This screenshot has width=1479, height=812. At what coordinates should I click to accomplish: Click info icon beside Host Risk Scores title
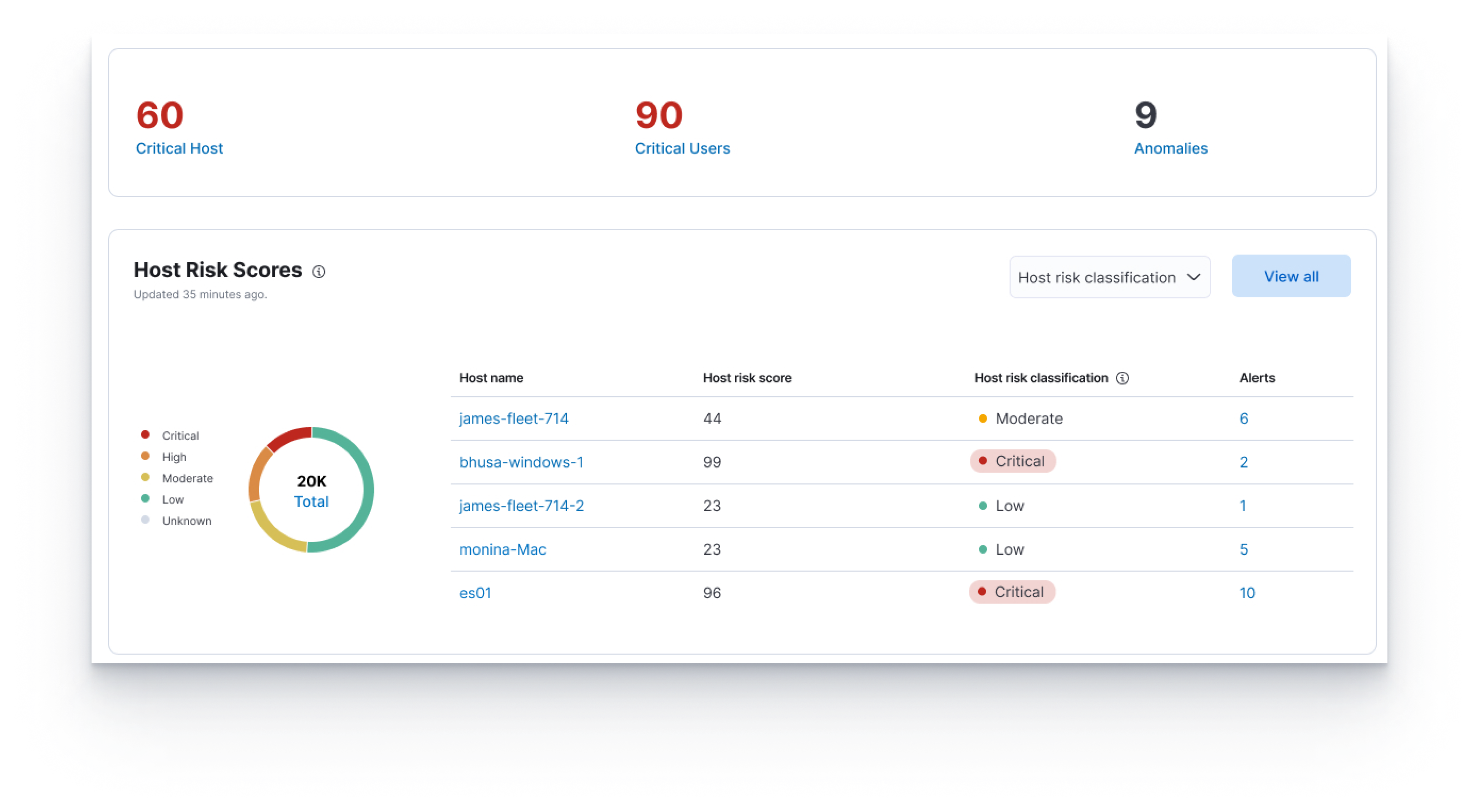(x=319, y=271)
